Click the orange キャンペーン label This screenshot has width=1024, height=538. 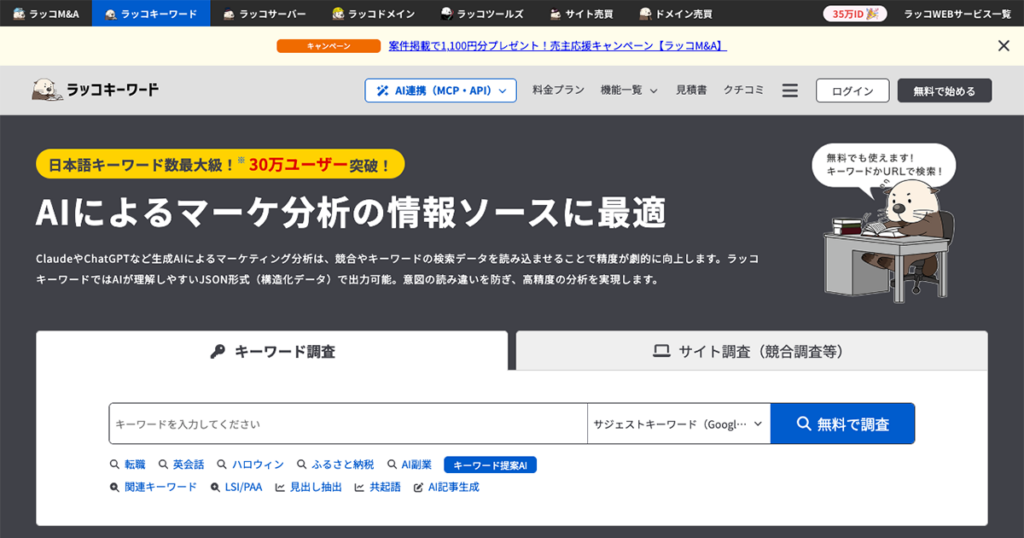pyautogui.click(x=328, y=46)
